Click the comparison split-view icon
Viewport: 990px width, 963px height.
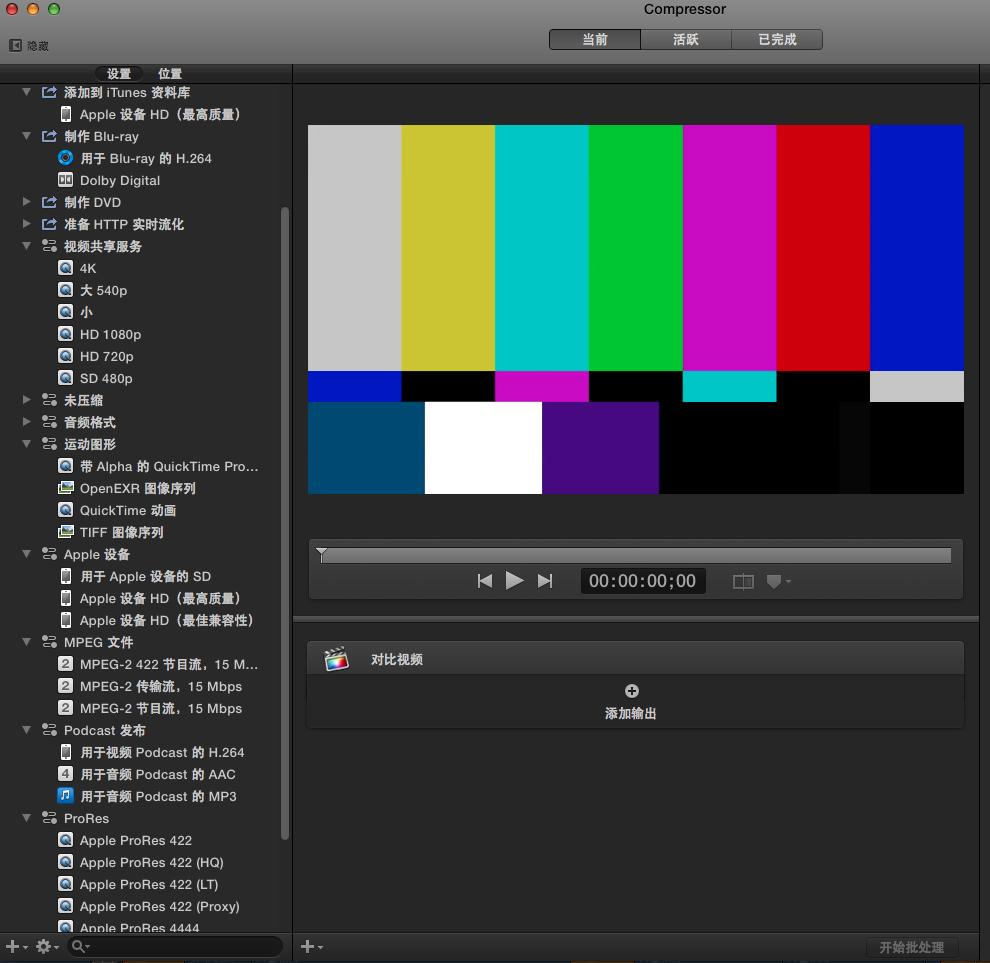tap(743, 582)
